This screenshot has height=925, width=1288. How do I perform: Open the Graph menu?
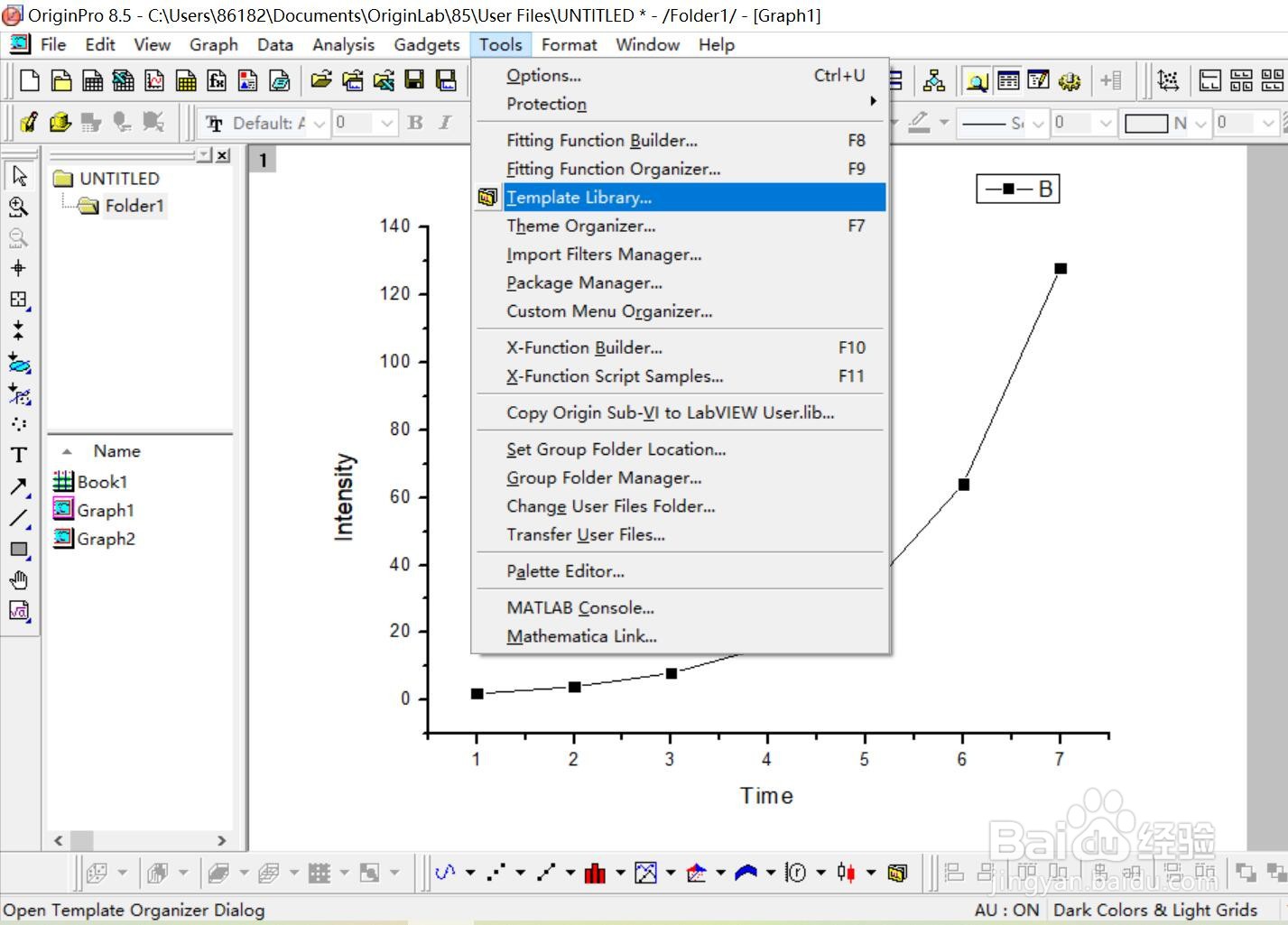(214, 44)
